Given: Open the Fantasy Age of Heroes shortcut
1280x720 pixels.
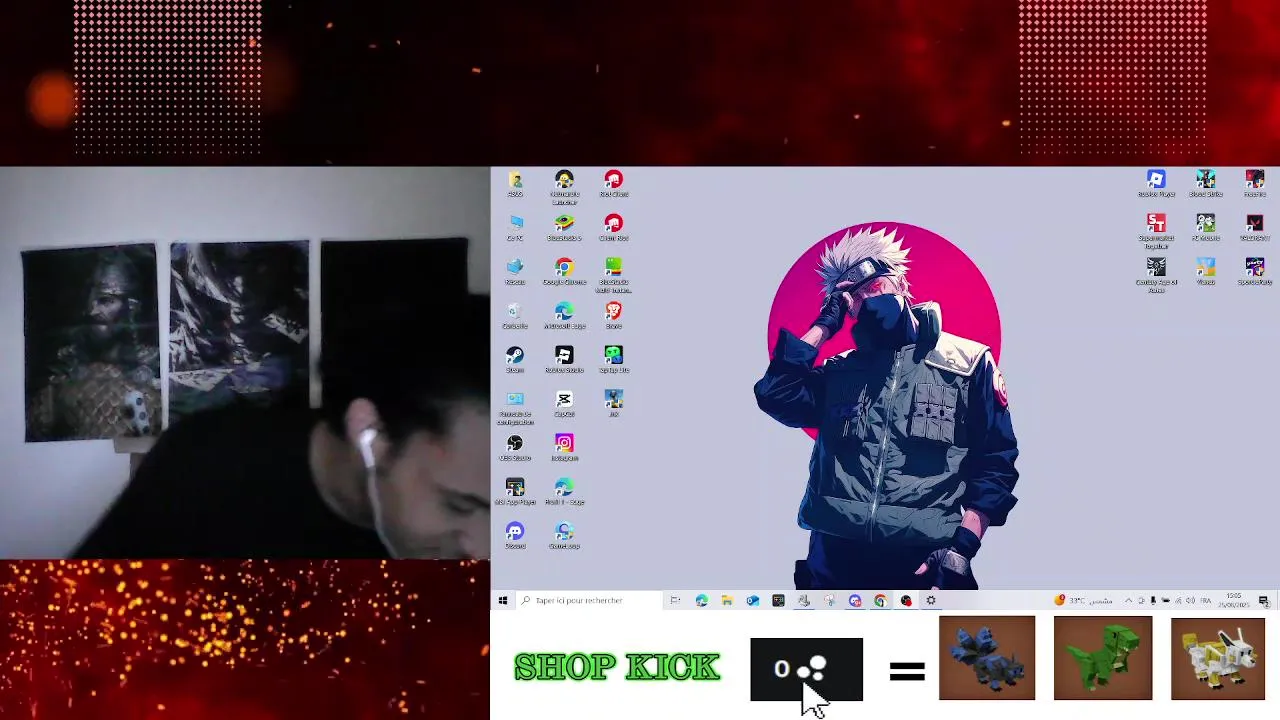Looking at the screenshot, I should coord(1156,275).
